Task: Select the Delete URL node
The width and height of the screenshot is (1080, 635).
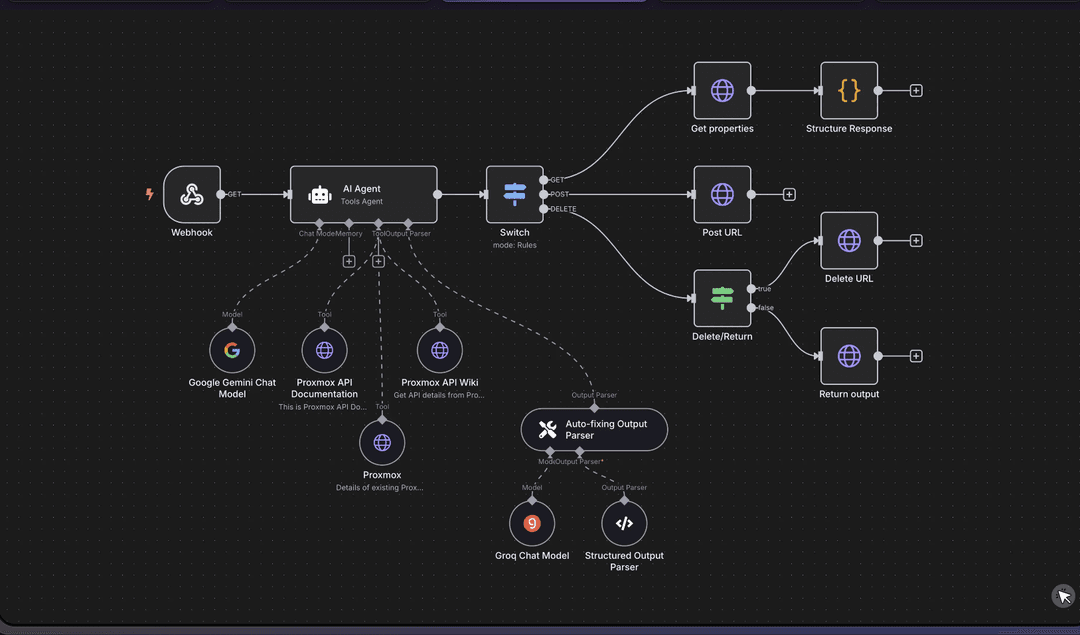Action: pyautogui.click(x=849, y=241)
